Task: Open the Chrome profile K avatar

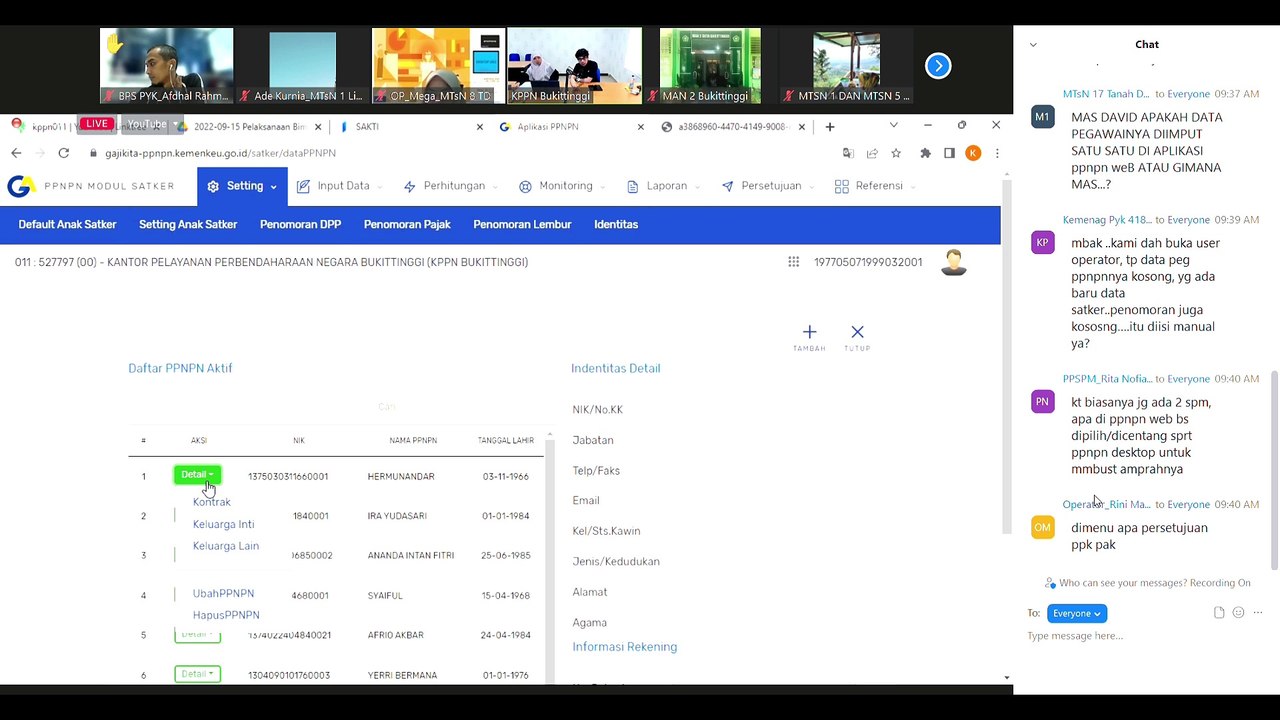Action: tap(973, 153)
